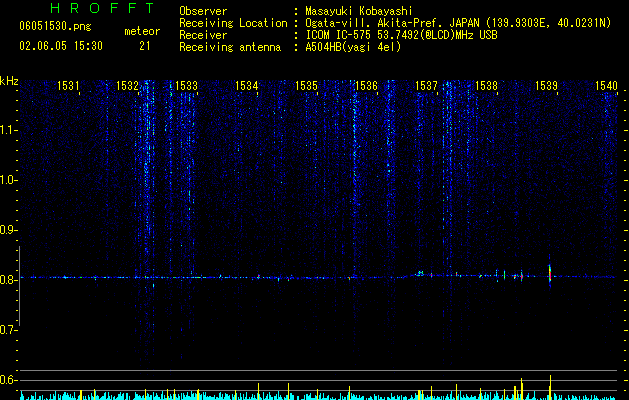Click the Receiving antenna label
The width and height of the screenshot is (629, 400).
pos(230,47)
